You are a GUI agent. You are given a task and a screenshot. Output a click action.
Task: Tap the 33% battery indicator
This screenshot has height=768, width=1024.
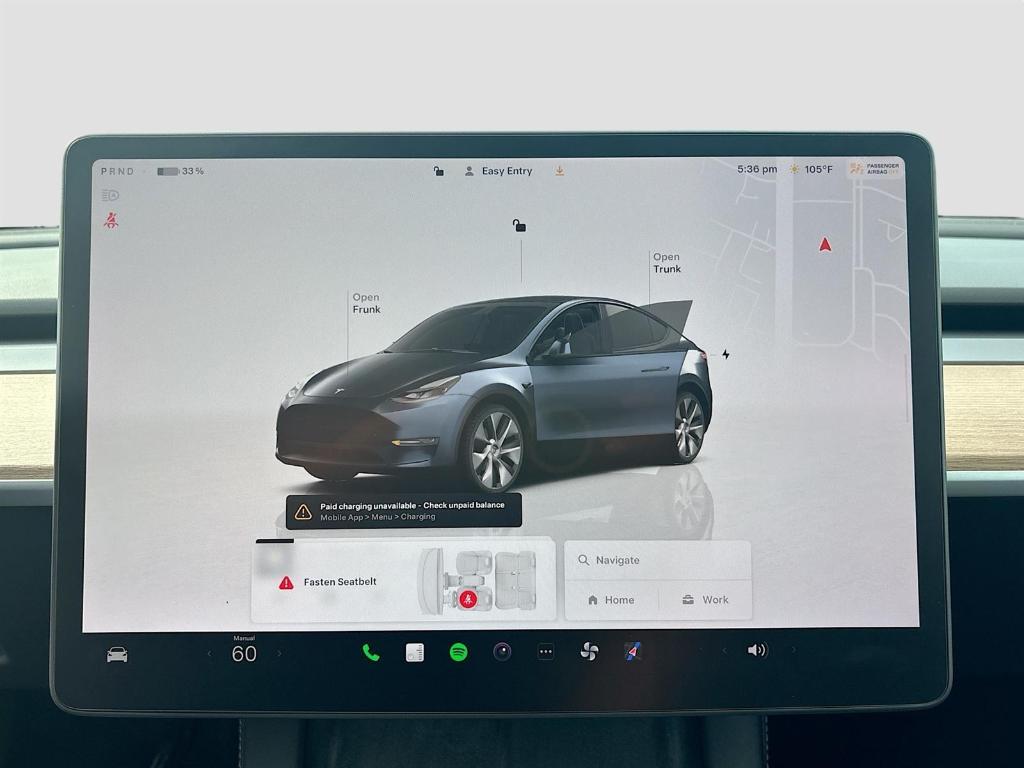point(180,171)
